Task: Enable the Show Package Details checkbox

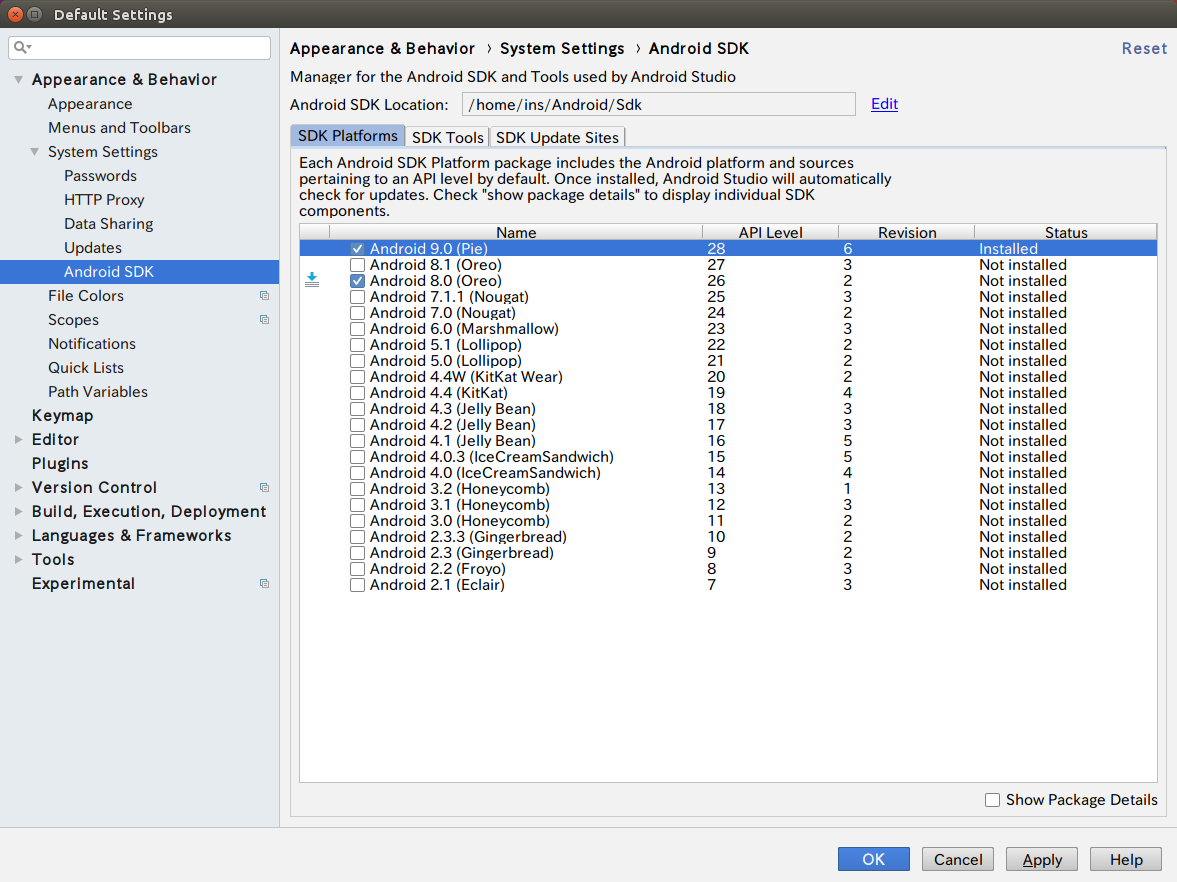Action: 992,800
